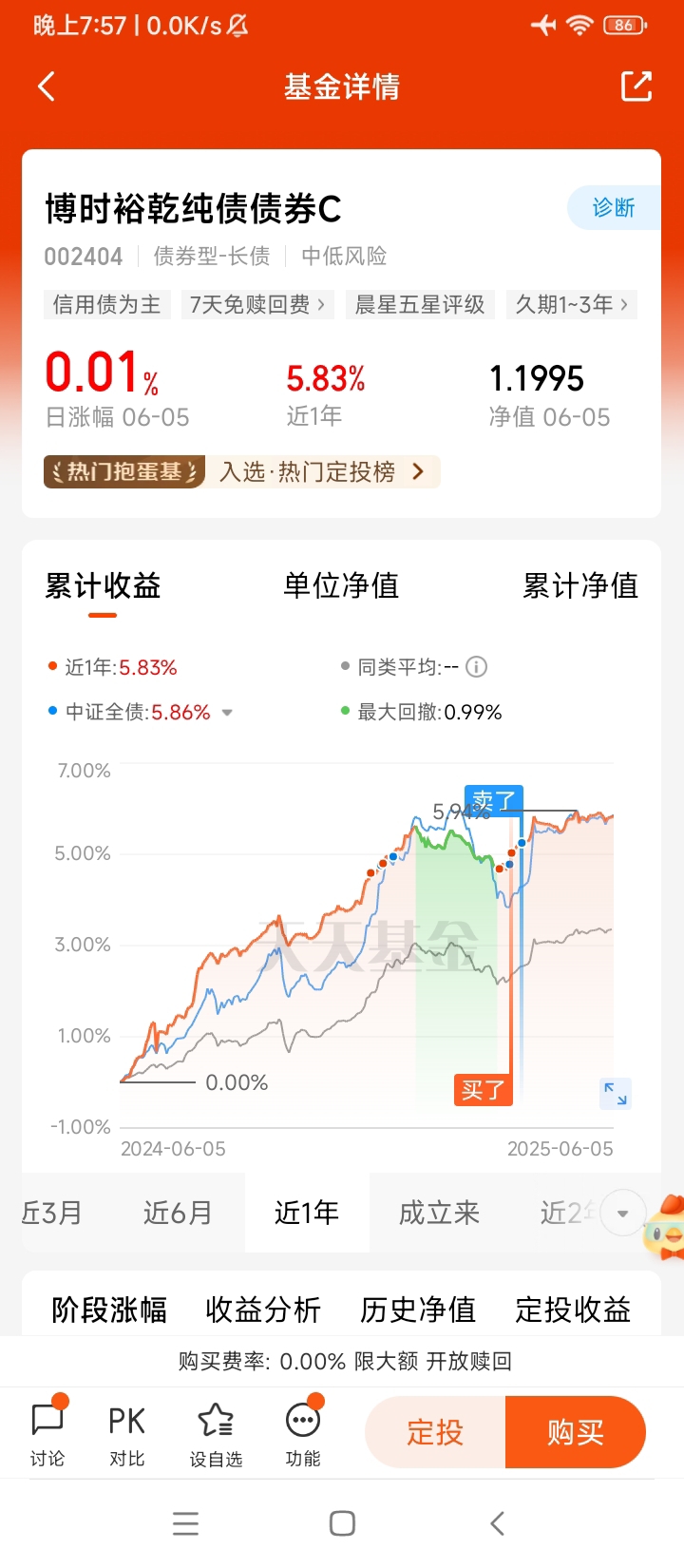
Task: Tap the back arrow in the header
Action: [47, 86]
